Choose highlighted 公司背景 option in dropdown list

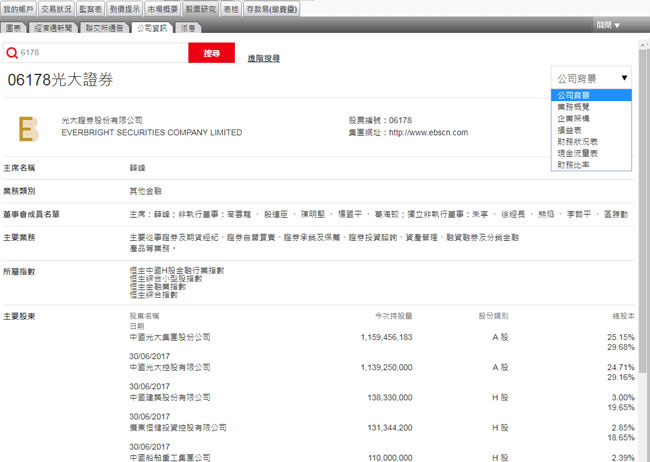(591, 95)
